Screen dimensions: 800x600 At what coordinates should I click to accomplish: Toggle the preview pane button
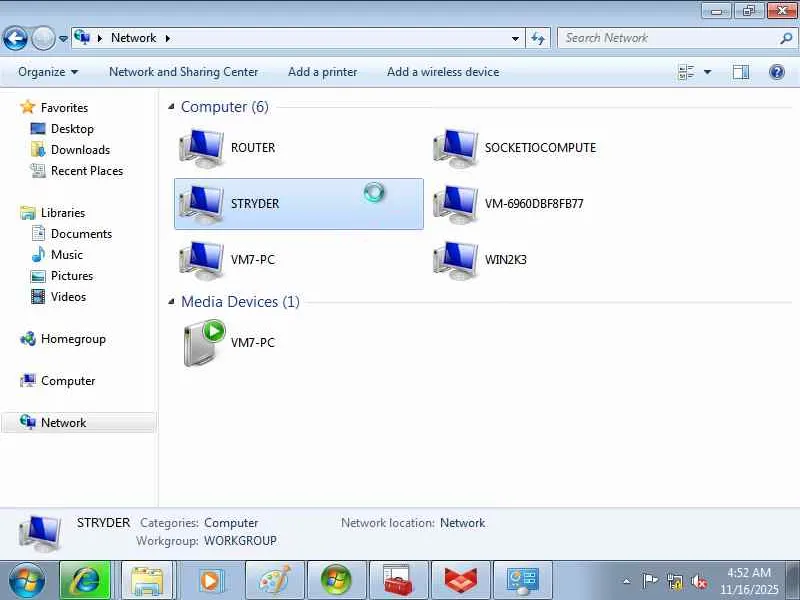[741, 72]
